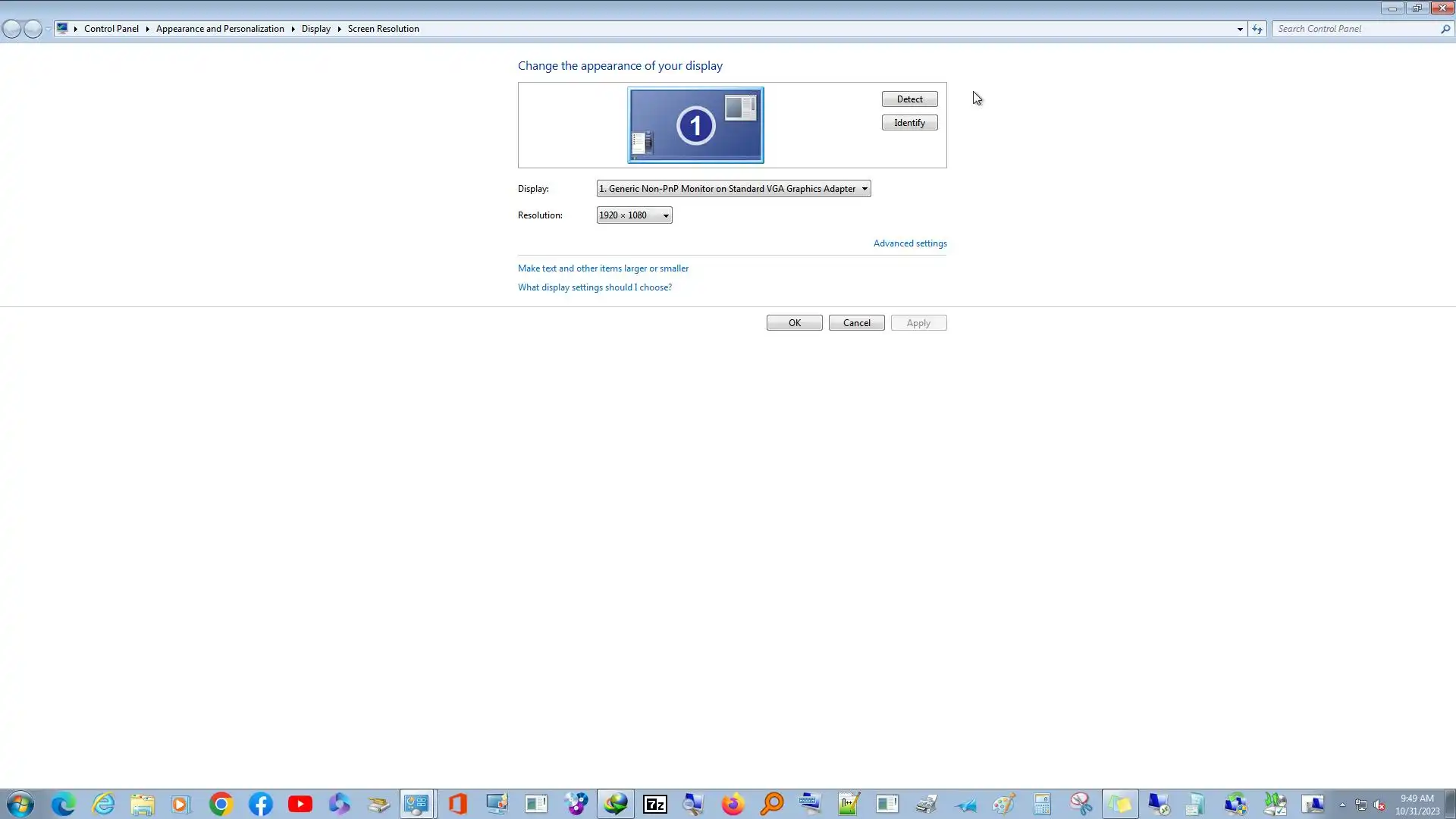1456x819 pixels.
Task: Open 7-Zip from the taskbar
Action: pyautogui.click(x=654, y=804)
